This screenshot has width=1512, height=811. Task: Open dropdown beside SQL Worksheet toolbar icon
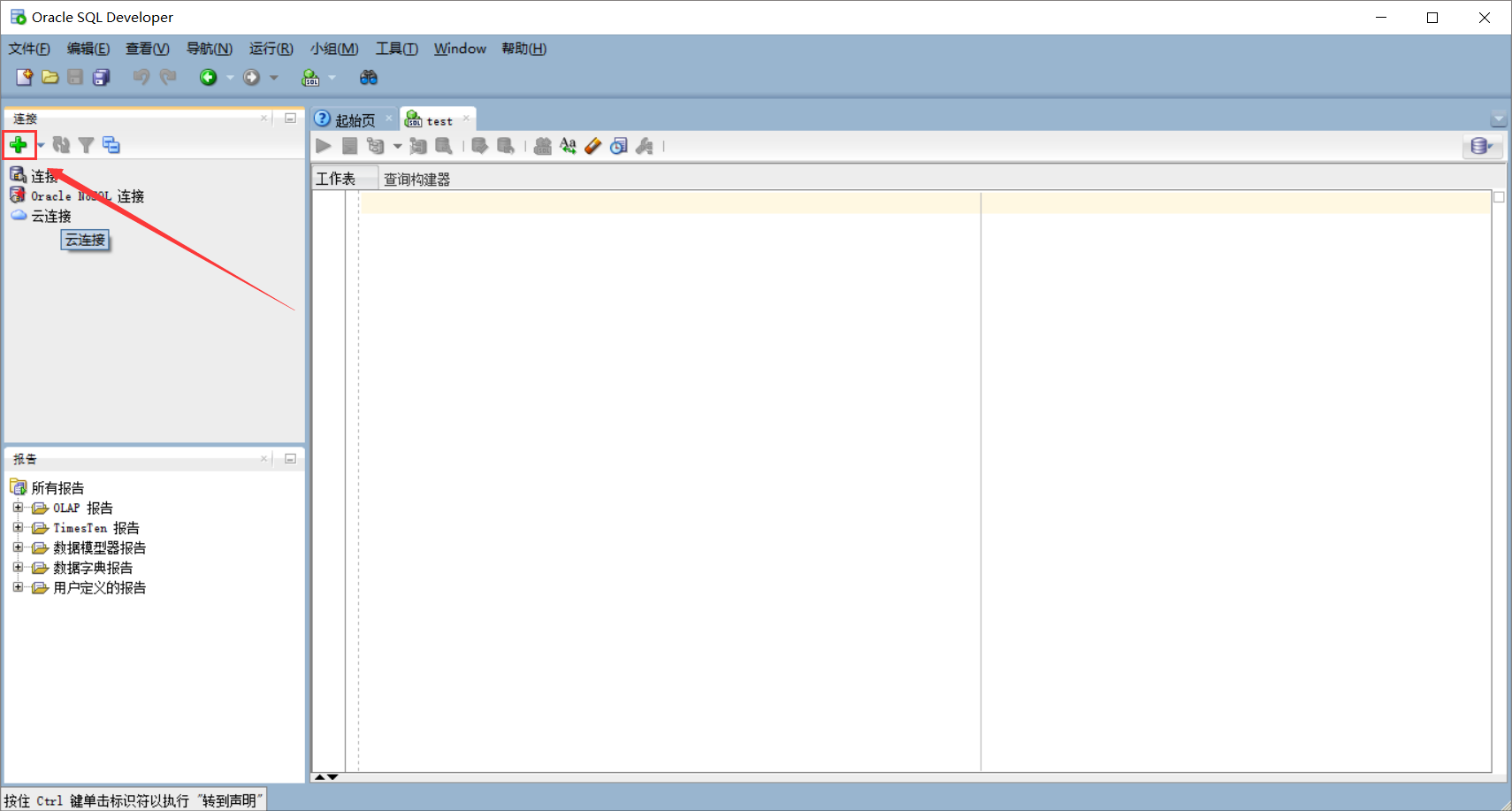pyautogui.click(x=332, y=78)
